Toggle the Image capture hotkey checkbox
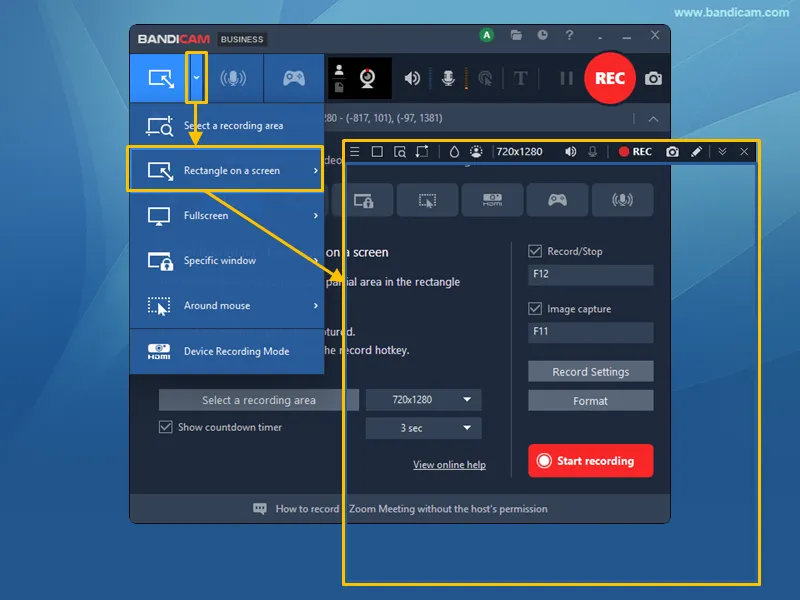This screenshot has height=600, width=800. point(535,309)
